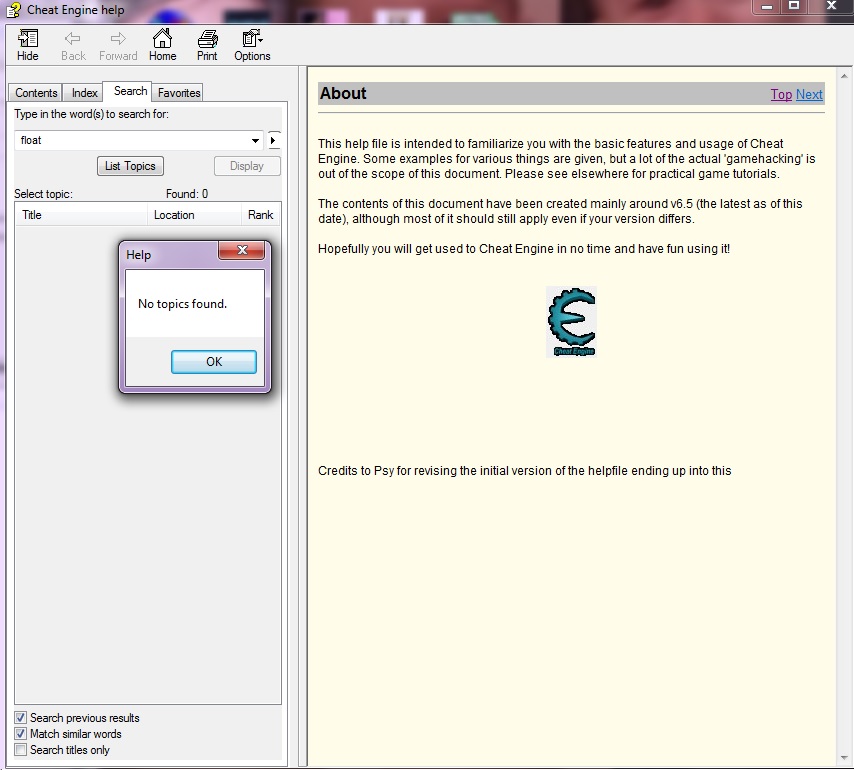
Task: Click the arrow button beside the search box
Action: [273, 140]
